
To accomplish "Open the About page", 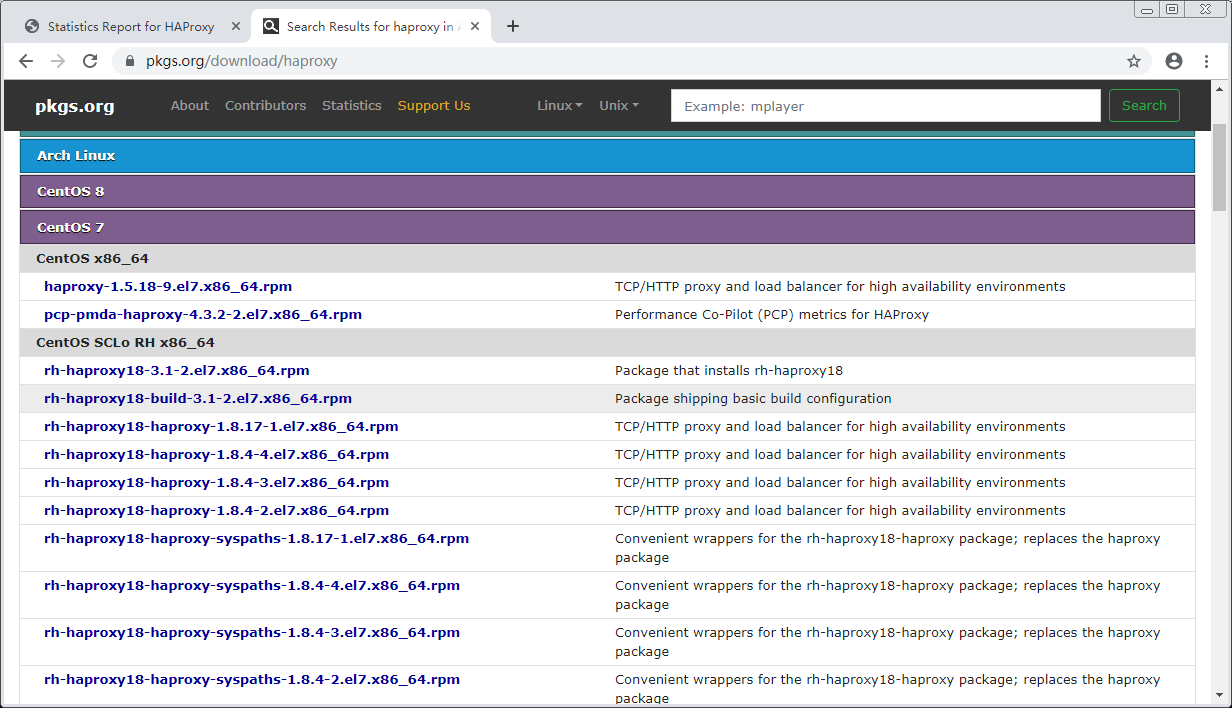I will tap(190, 105).
